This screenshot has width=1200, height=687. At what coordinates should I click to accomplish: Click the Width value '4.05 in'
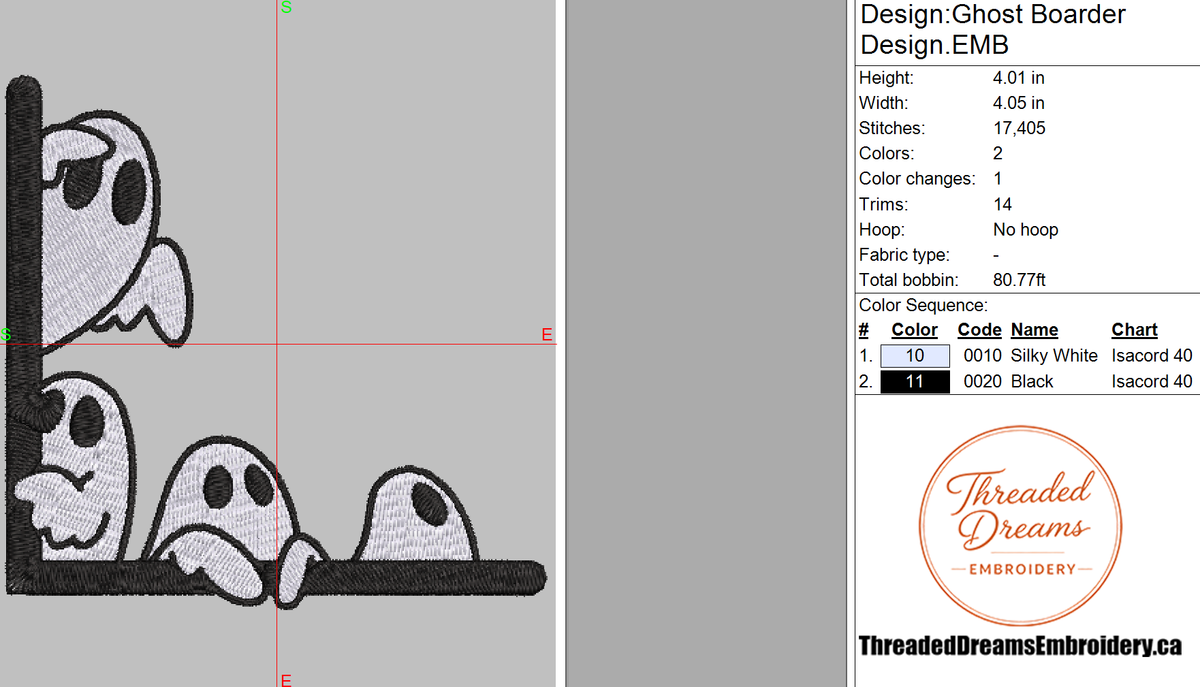(1018, 103)
